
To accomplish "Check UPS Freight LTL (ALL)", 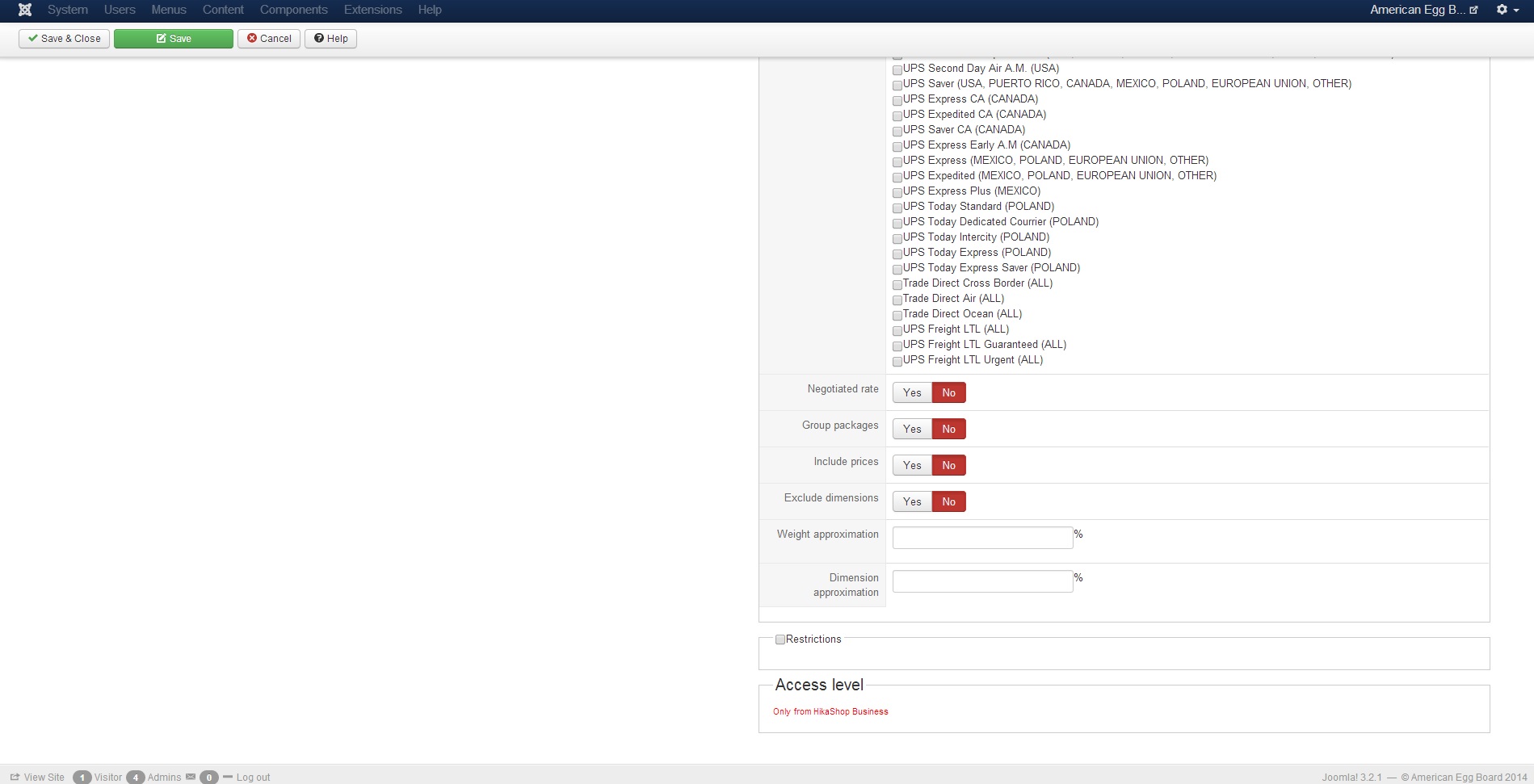I will pos(897,331).
